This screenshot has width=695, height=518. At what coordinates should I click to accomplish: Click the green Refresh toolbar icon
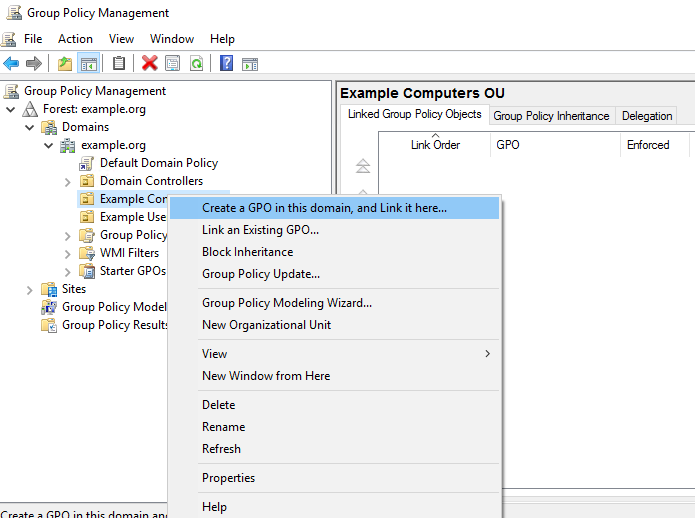(x=197, y=63)
